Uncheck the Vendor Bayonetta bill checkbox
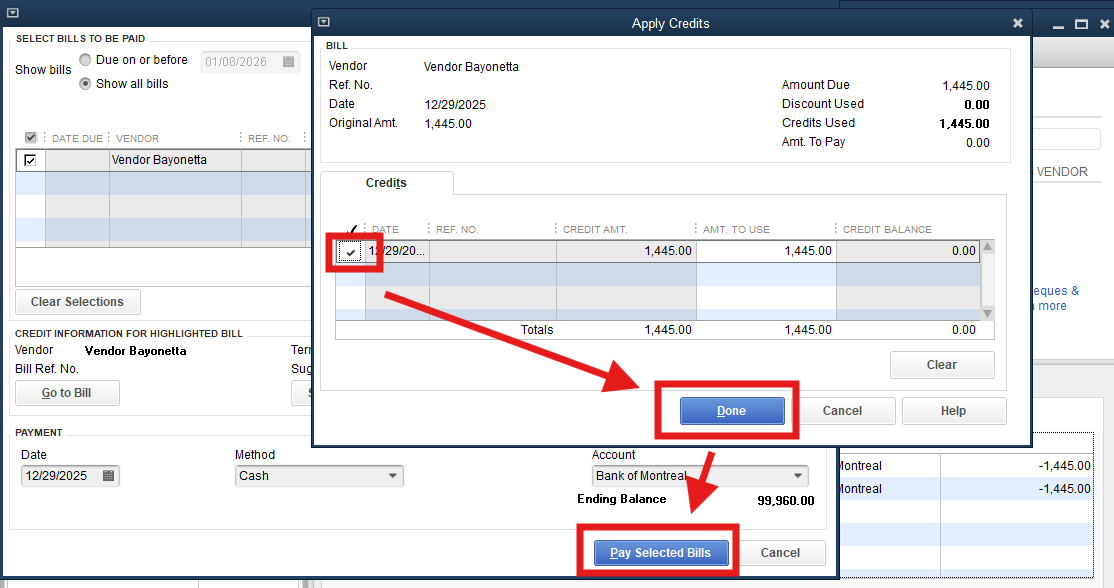 30,160
